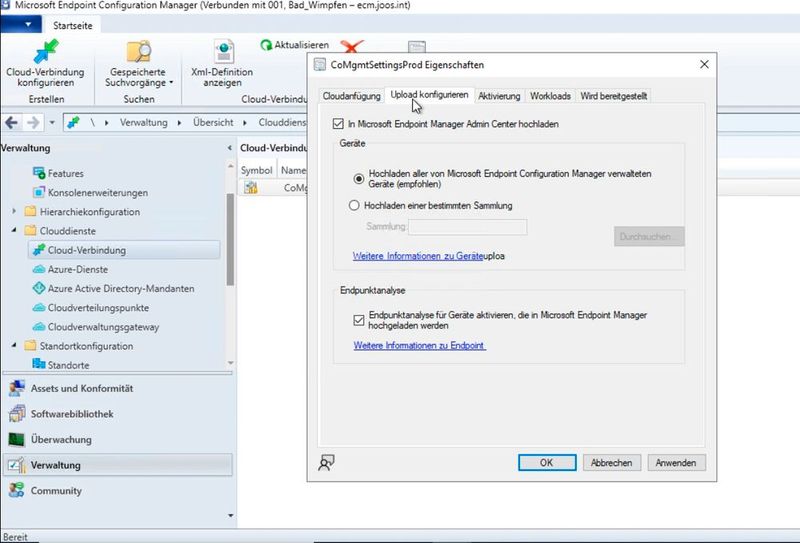Click the Sammlung input field

pos(468,227)
